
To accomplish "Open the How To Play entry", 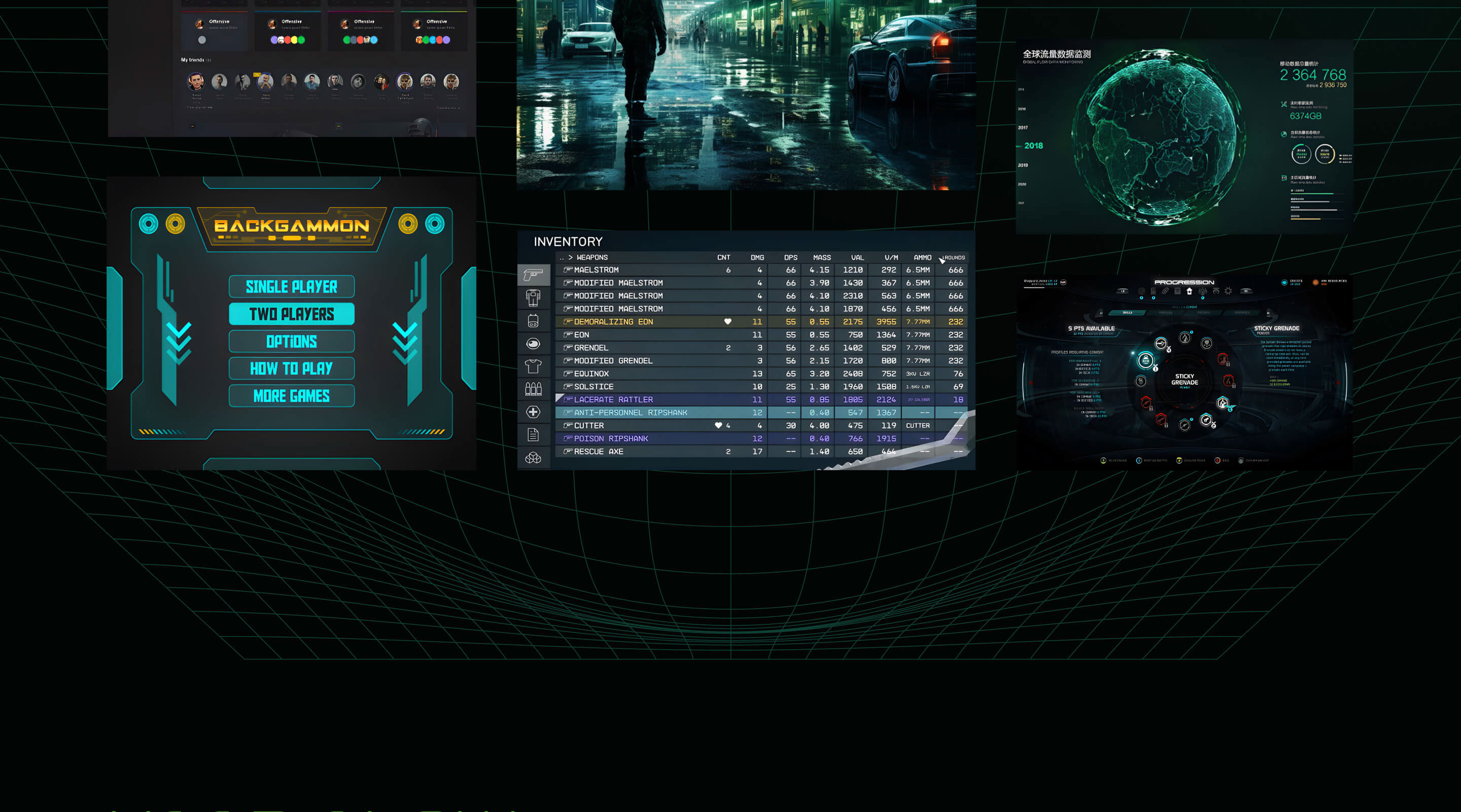I will point(292,369).
